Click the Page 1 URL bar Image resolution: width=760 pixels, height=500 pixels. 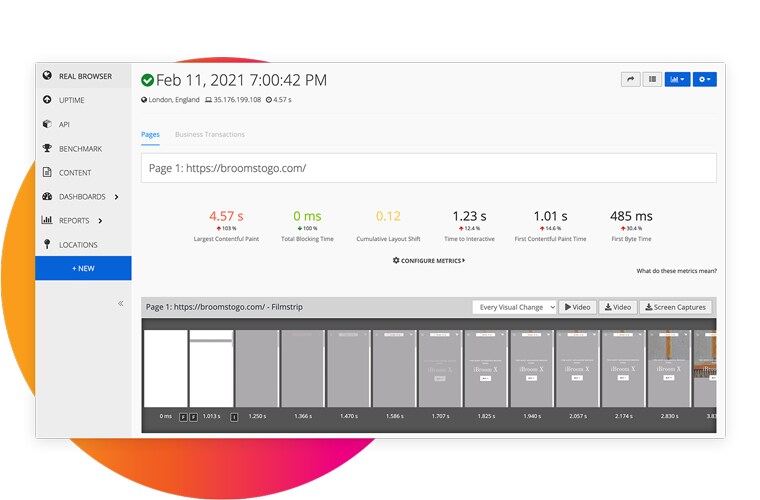[x=428, y=168]
